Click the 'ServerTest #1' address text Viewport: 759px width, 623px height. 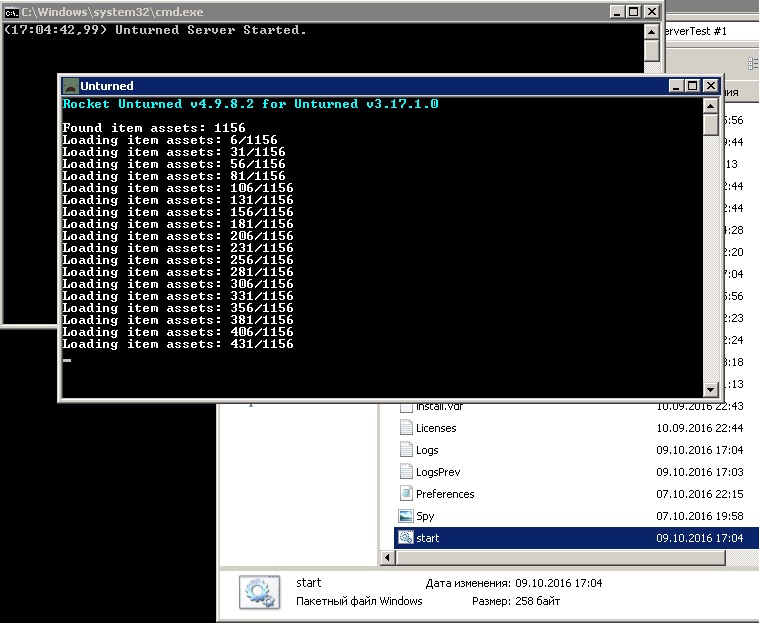point(696,31)
